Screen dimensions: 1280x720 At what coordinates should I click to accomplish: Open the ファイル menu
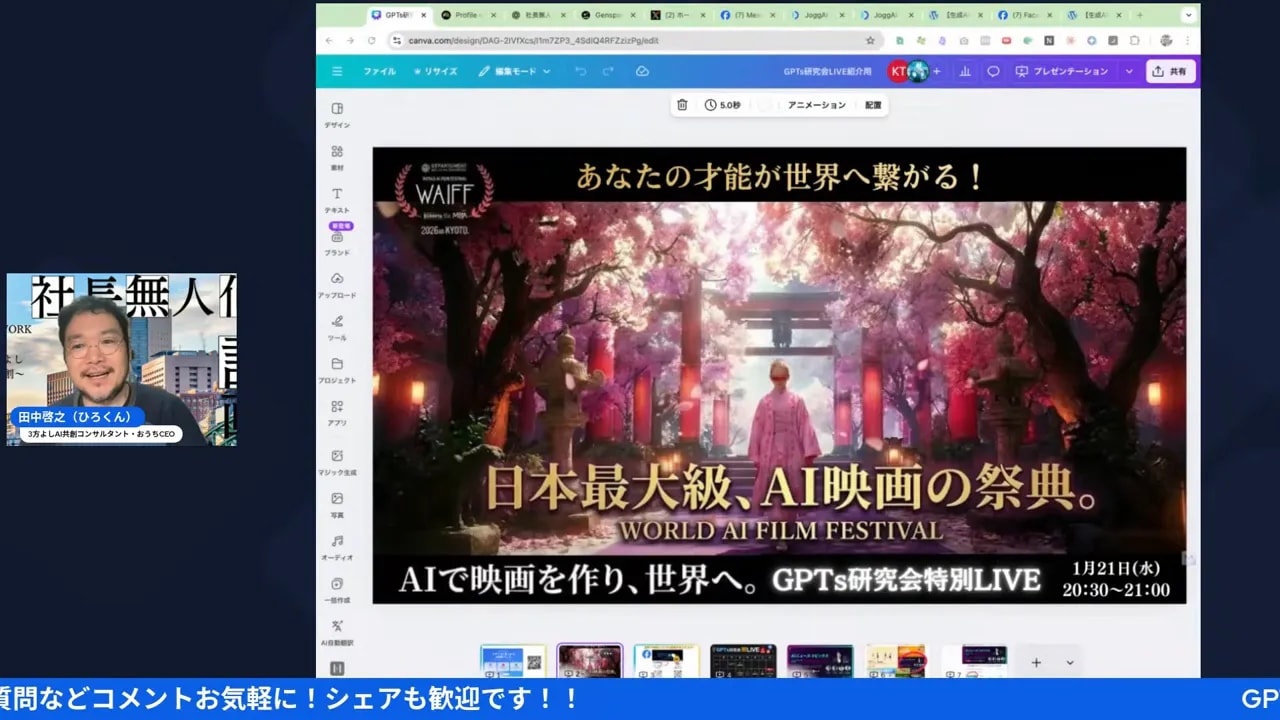379,71
